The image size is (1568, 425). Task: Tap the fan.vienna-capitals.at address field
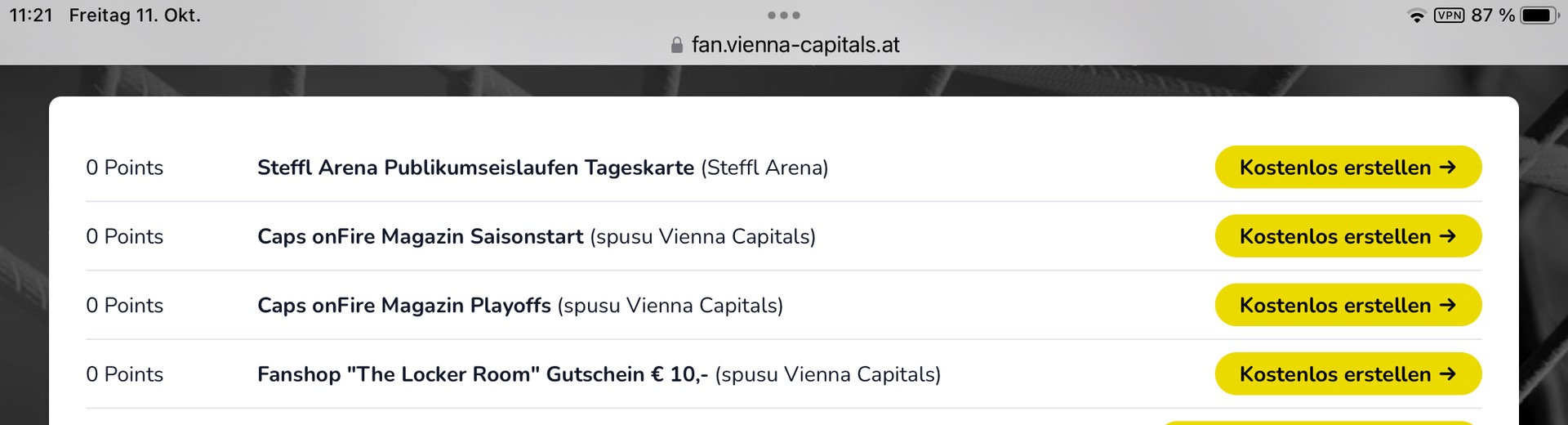pos(795,45)
